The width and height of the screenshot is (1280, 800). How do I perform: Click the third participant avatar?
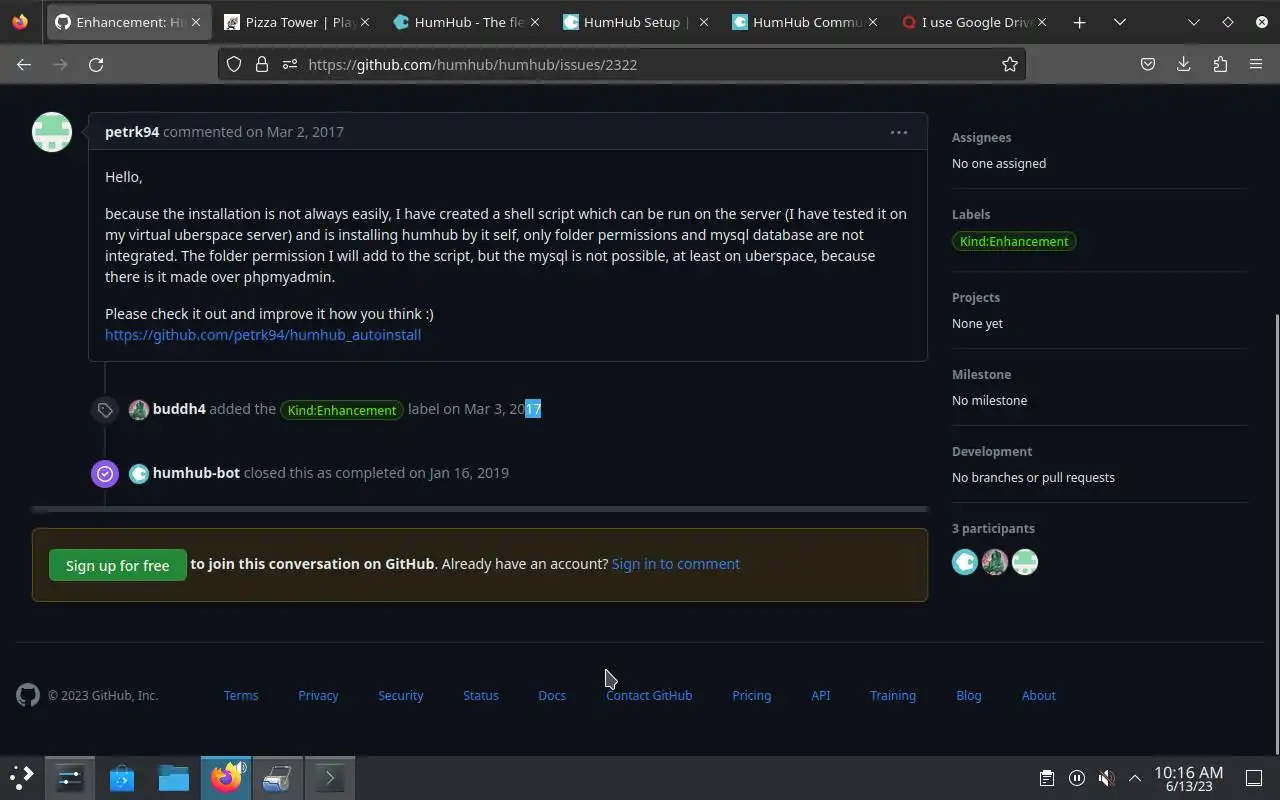(1025, 562)
